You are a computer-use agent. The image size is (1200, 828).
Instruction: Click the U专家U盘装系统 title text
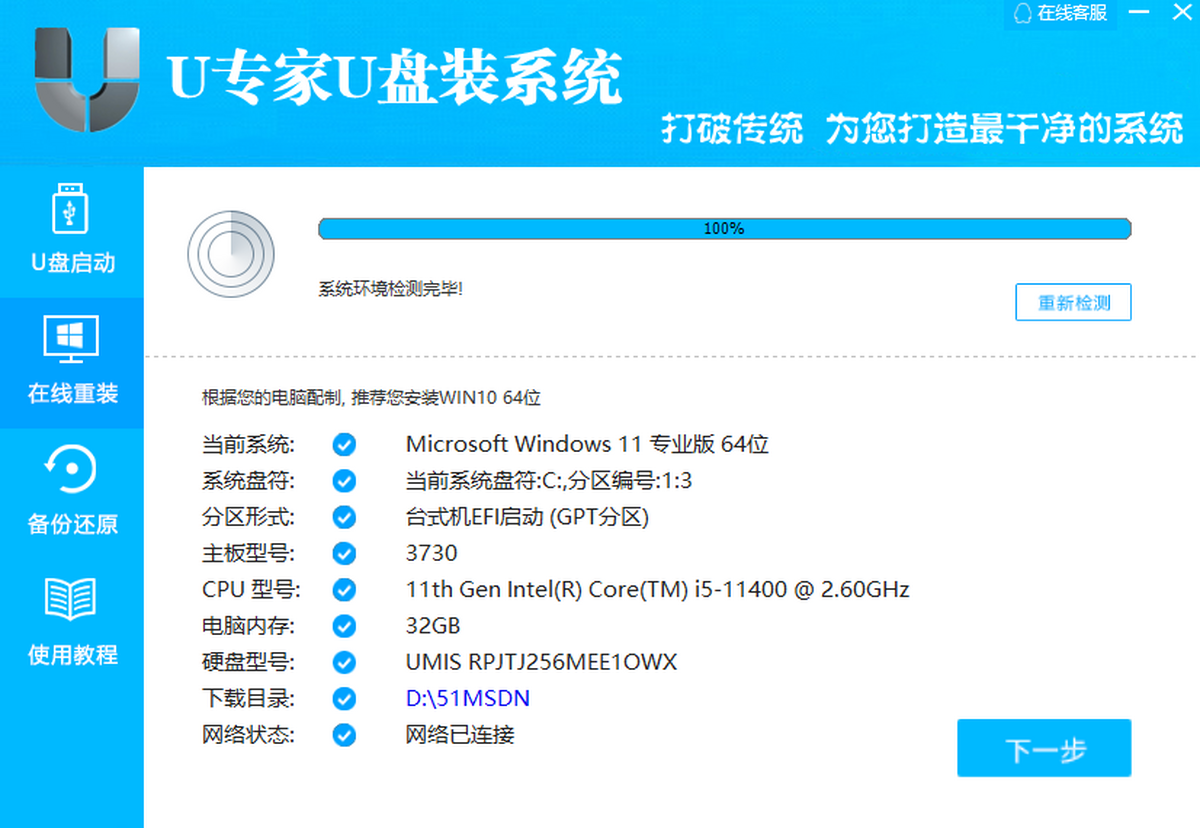click(395, 78)
